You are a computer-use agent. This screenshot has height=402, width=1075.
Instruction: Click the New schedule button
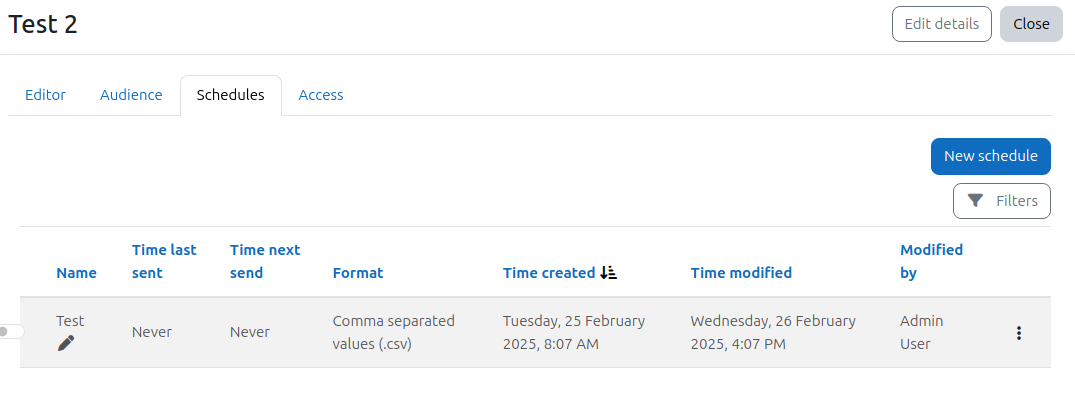991,156
